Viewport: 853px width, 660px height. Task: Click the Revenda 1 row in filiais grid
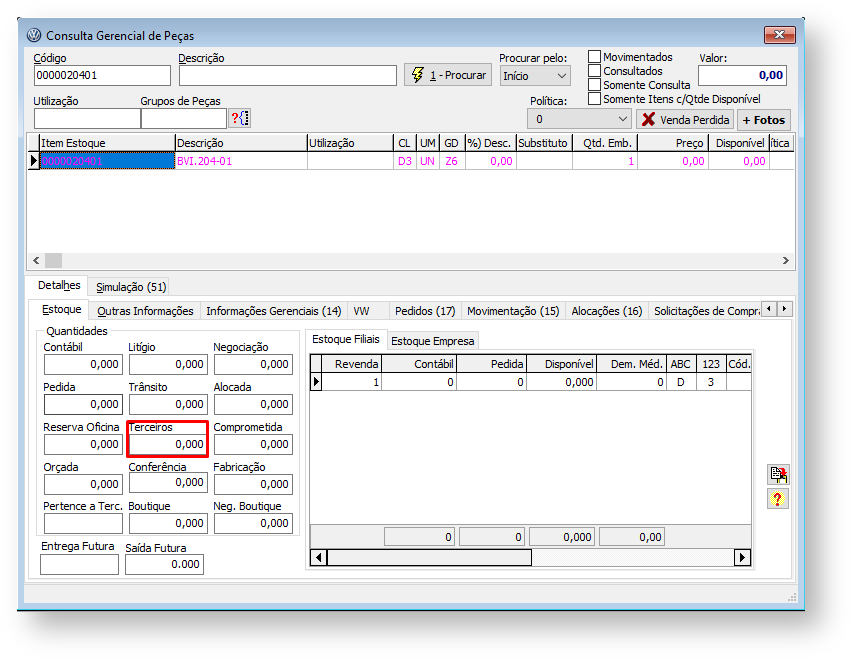(530, 382)
